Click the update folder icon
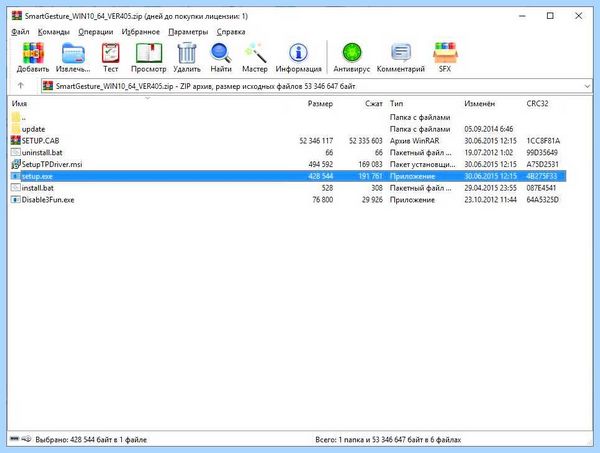Screen dimensions: 600x453 [15, 129]
